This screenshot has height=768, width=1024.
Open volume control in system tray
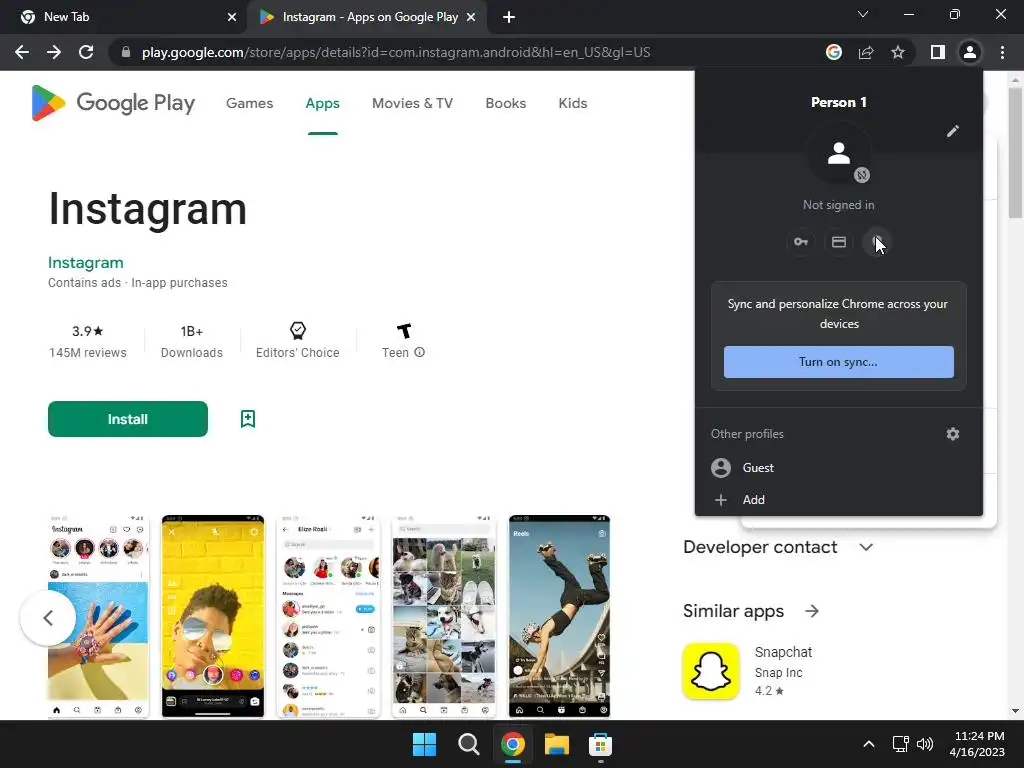point(925,744)
